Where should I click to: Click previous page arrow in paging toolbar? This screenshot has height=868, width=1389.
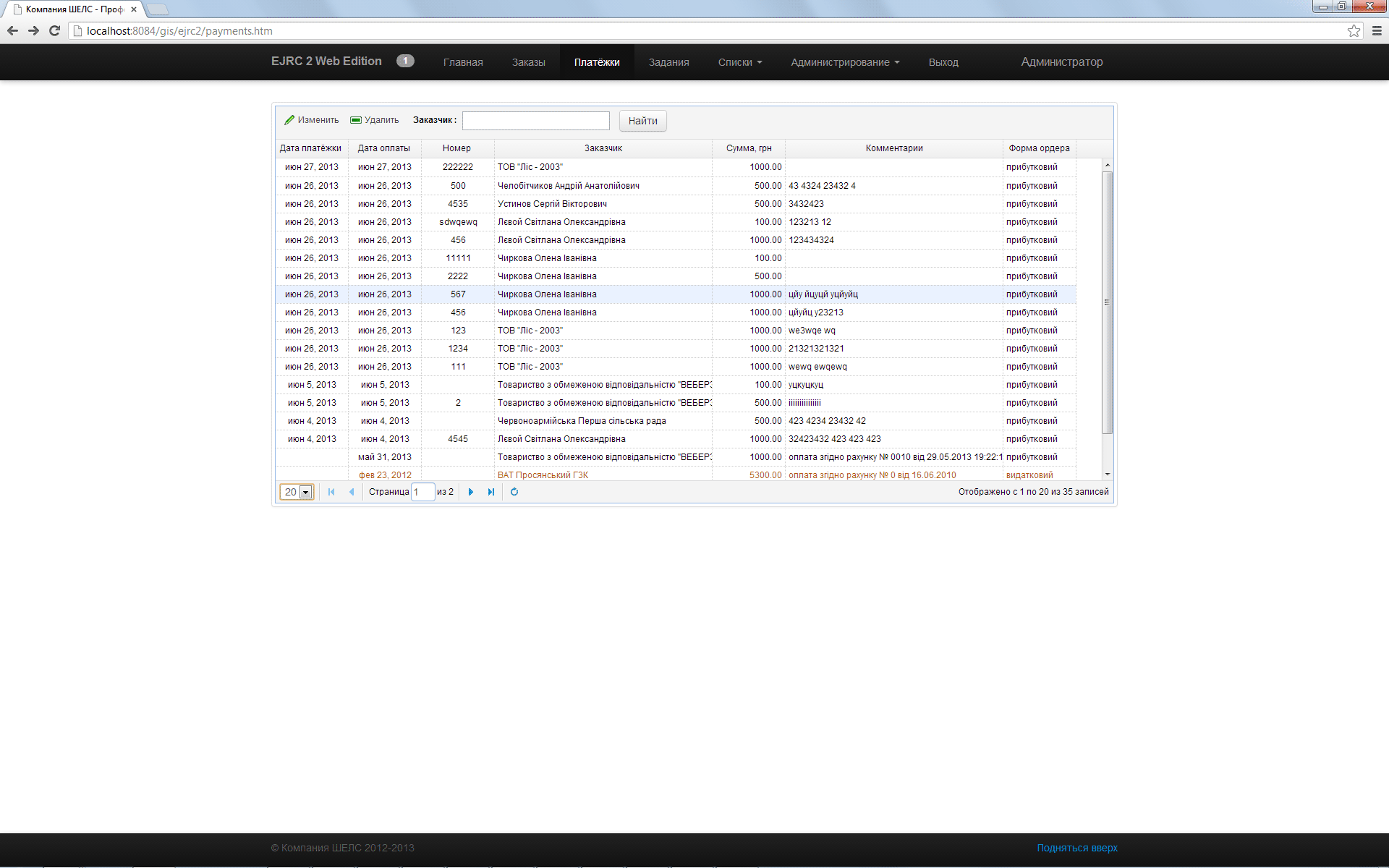(352, 492)
